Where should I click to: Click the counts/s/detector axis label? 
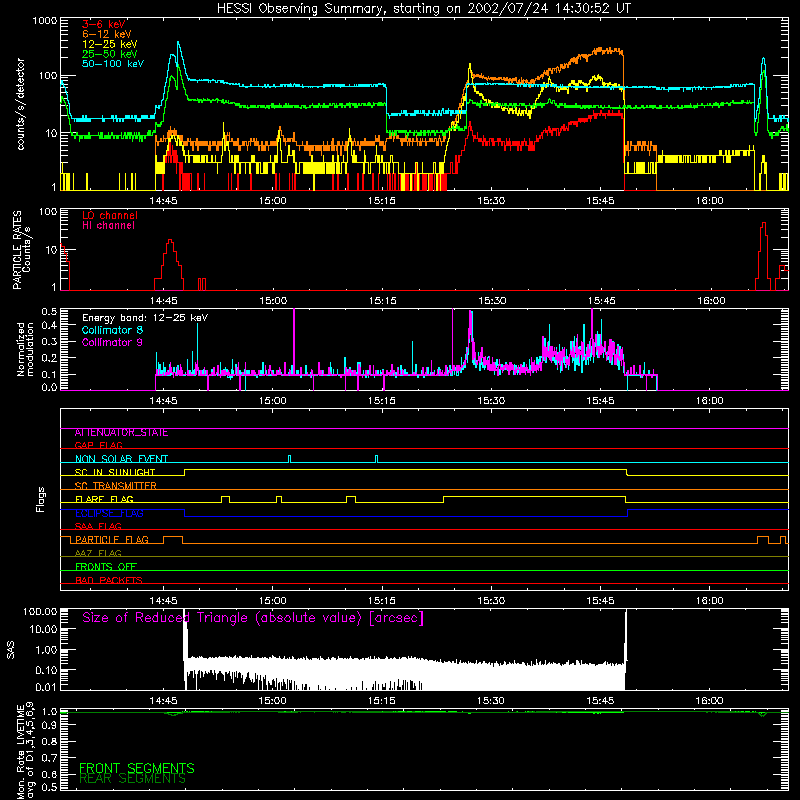pos(20,104)
